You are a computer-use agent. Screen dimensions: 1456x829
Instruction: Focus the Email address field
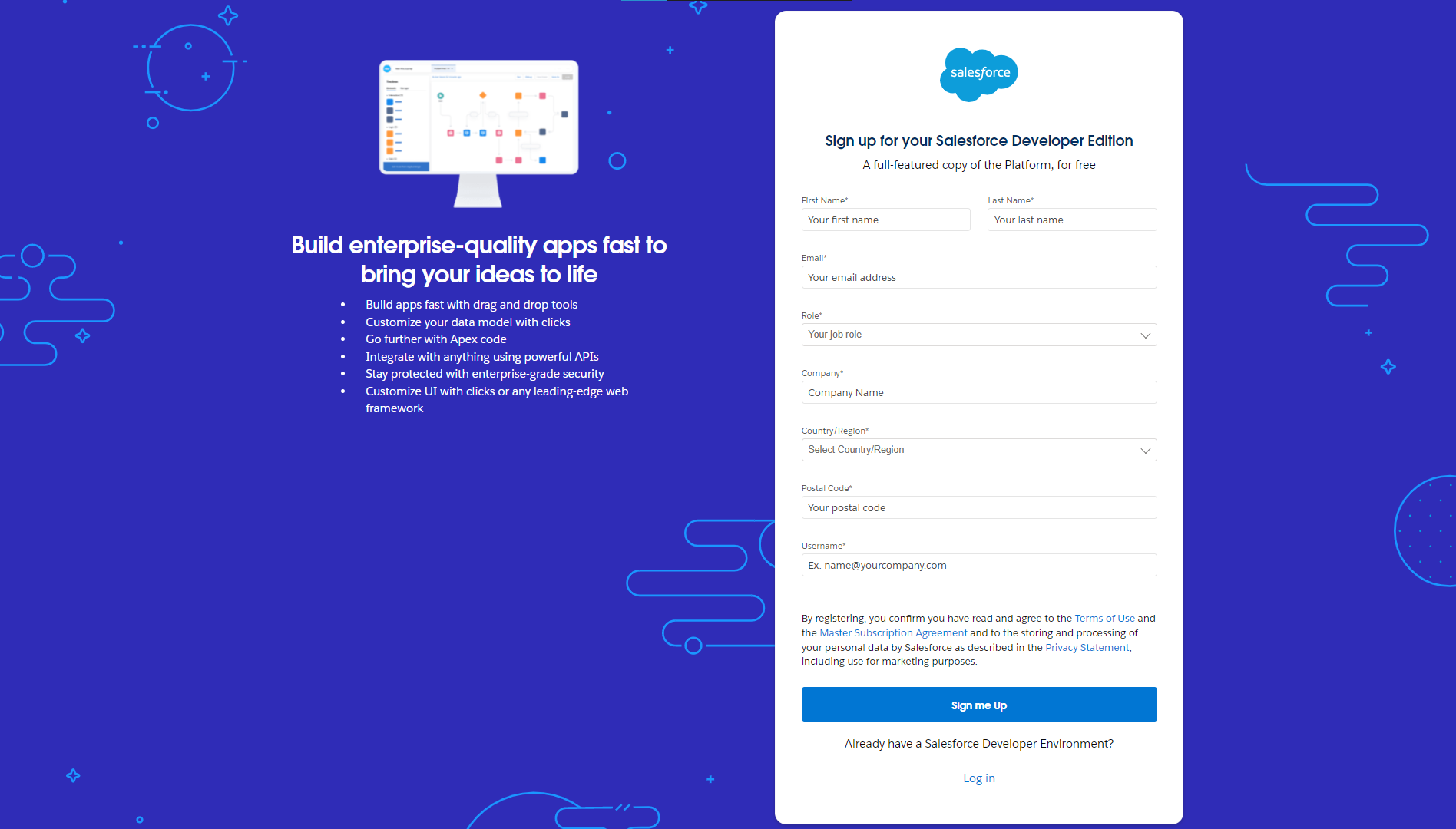pos(978,277)
